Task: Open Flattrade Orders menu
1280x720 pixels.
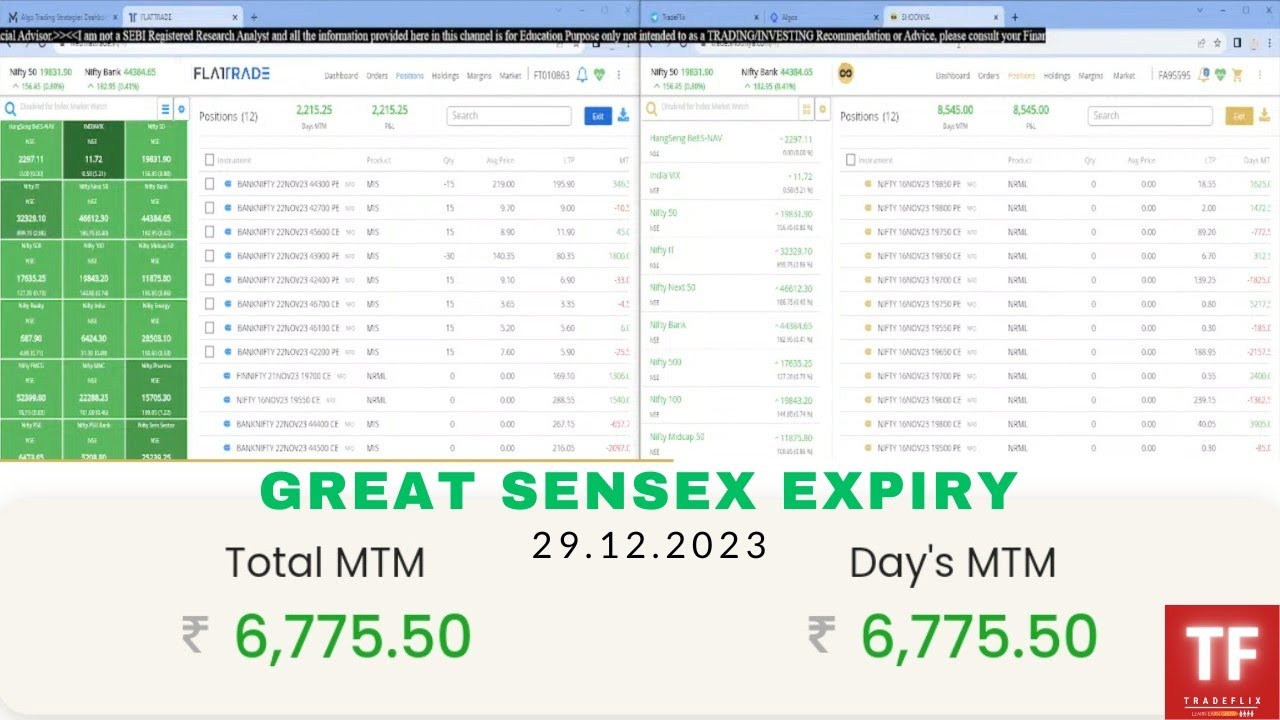Action: 377,76
